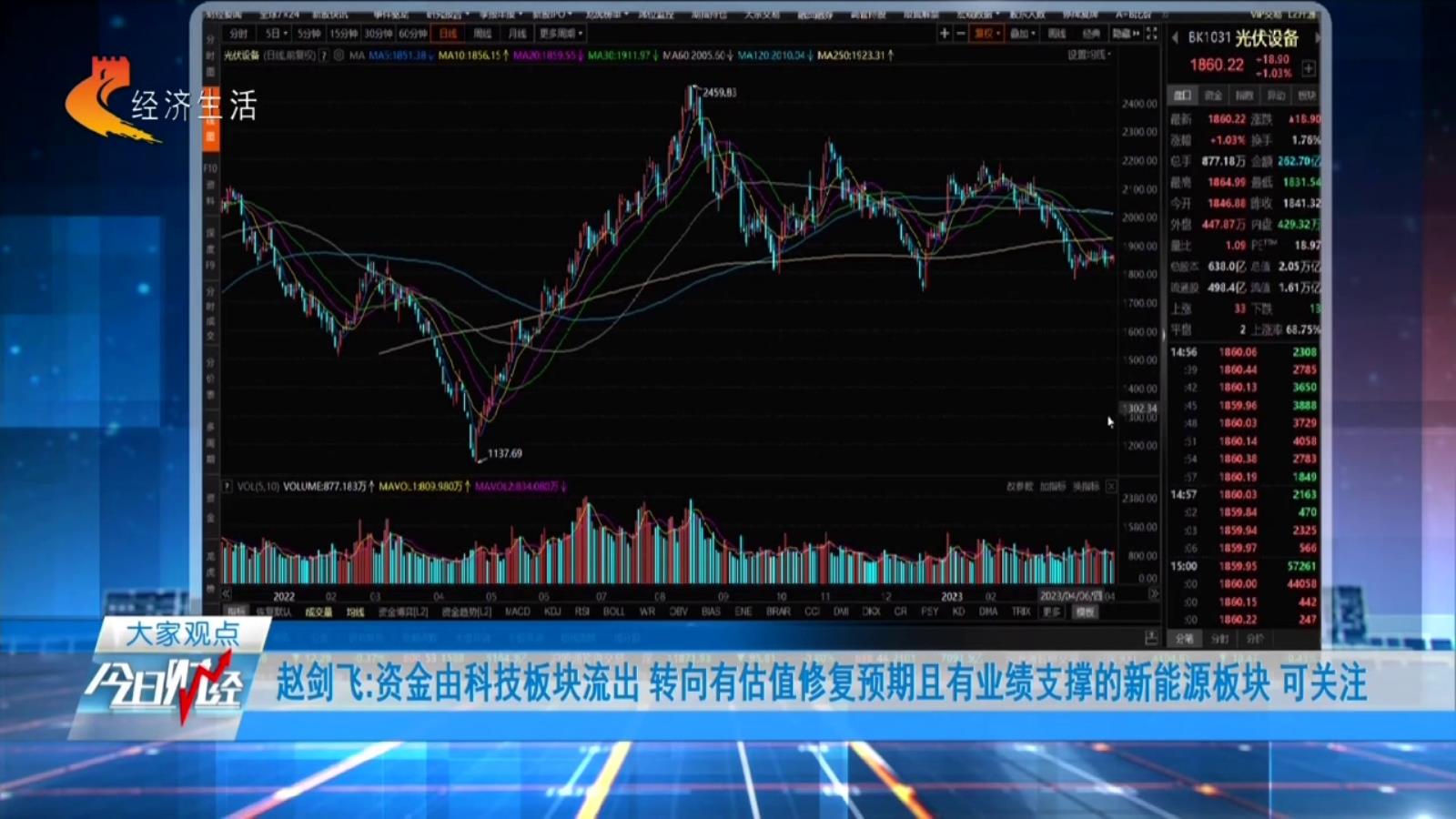Close the volume indicator panel
This screenshot has height=819, width=1456.
(1111, 487)
